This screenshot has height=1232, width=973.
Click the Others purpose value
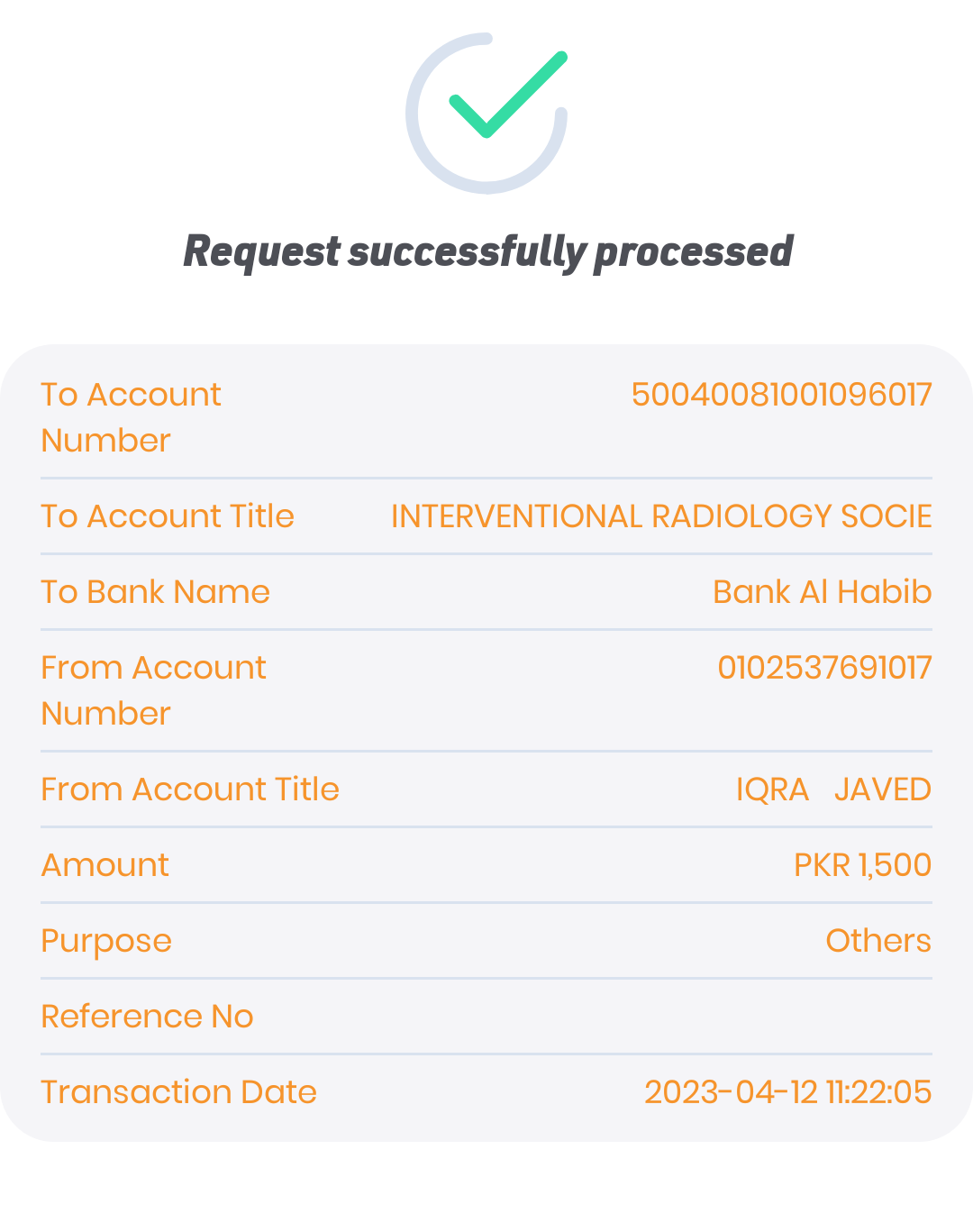(x=878, y=941)
